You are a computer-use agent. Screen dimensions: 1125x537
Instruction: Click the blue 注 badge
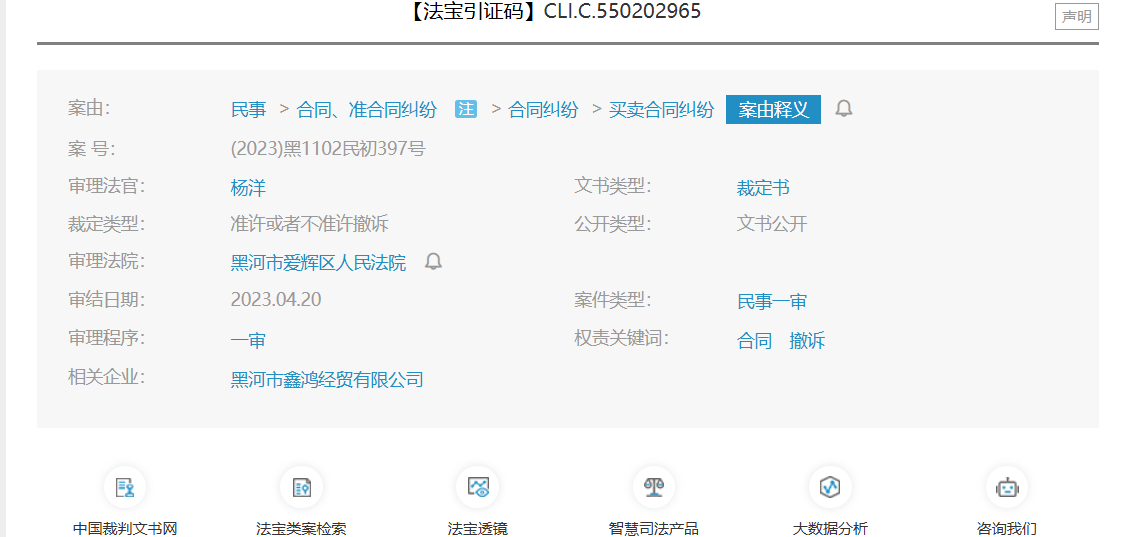pos(466,109)
